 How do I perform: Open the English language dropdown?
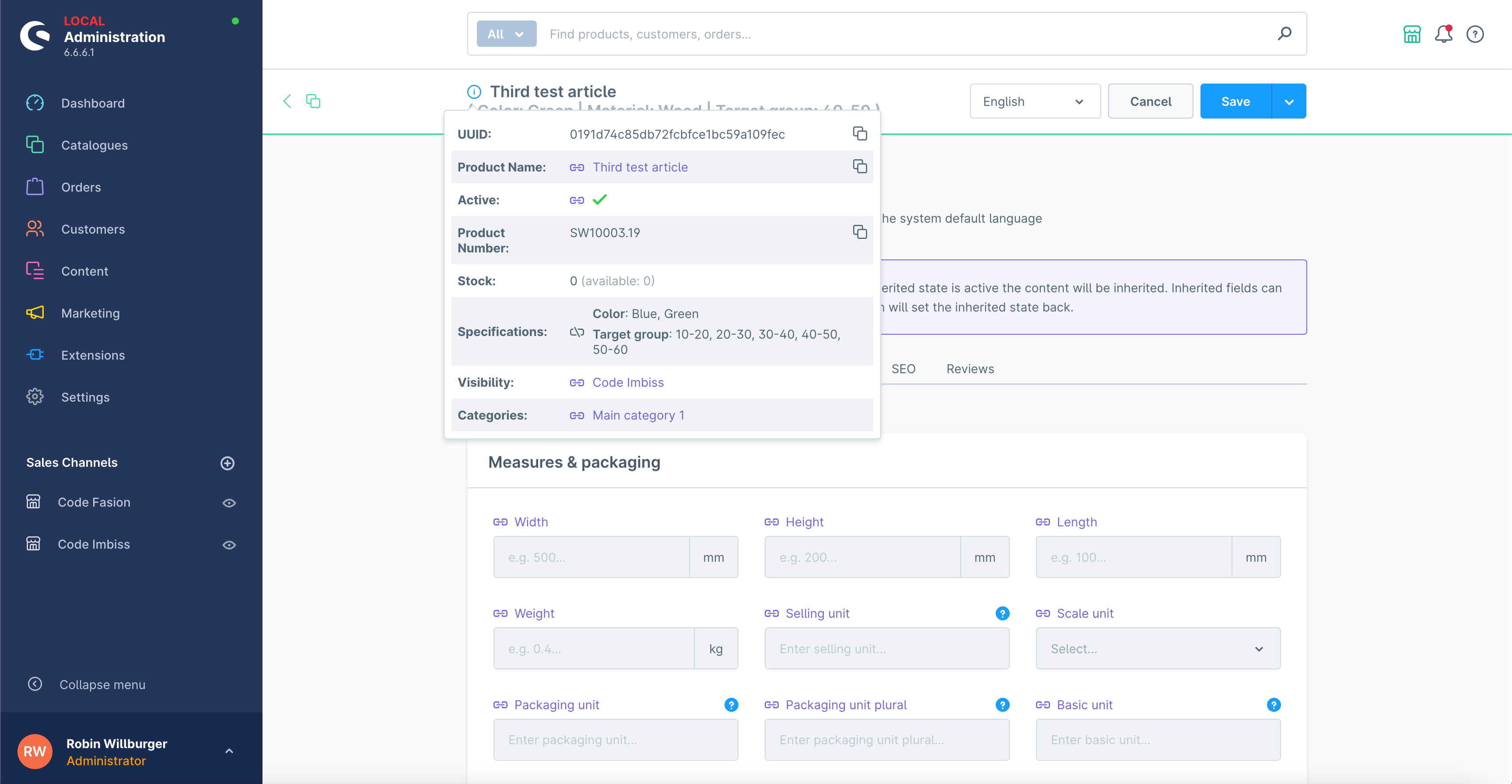click(1035, 101)
